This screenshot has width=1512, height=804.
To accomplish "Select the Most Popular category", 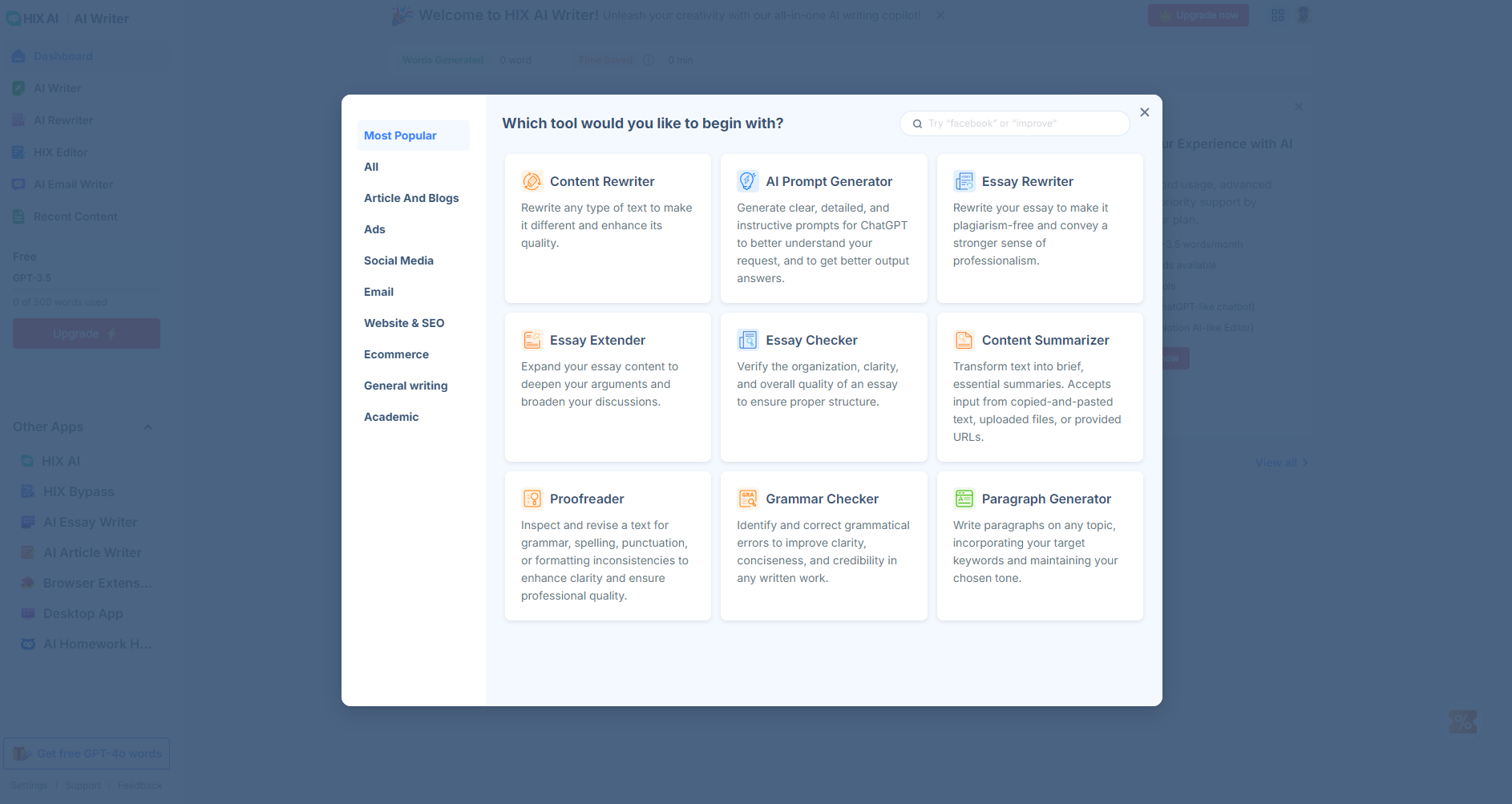I will click(414, 135).
